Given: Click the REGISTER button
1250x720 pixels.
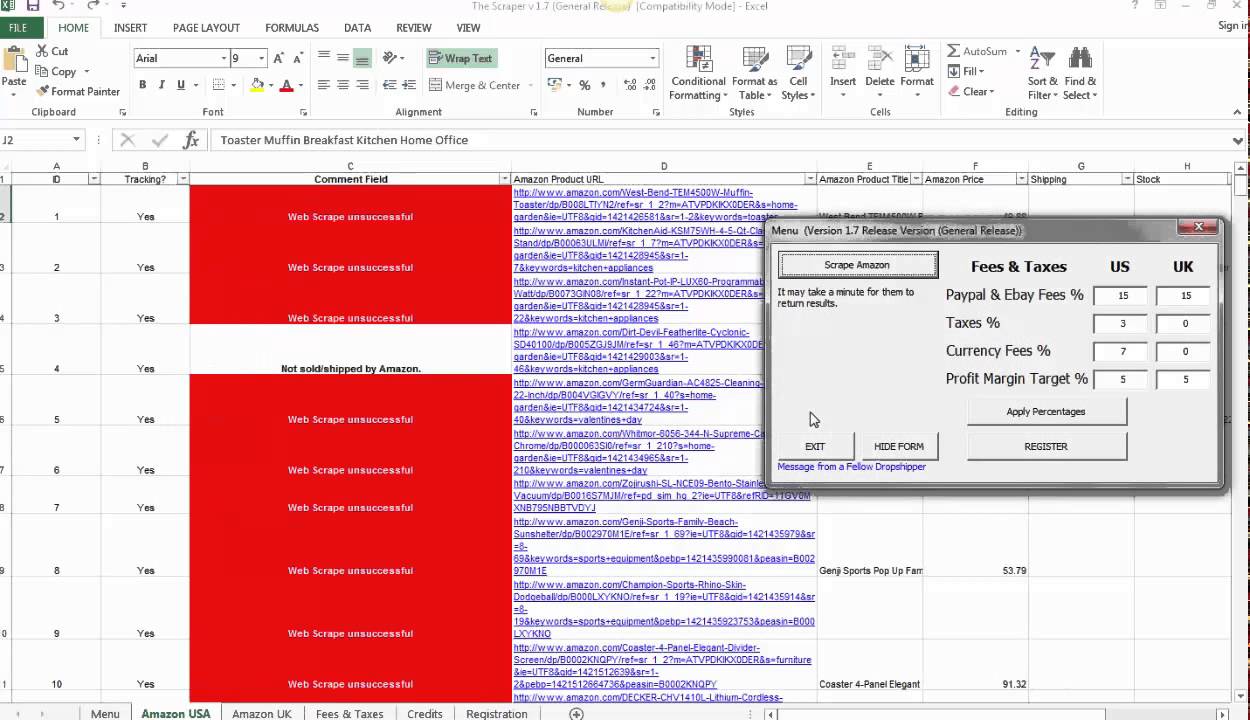Looking at the screenshot, I should (x=1046, y=446).
